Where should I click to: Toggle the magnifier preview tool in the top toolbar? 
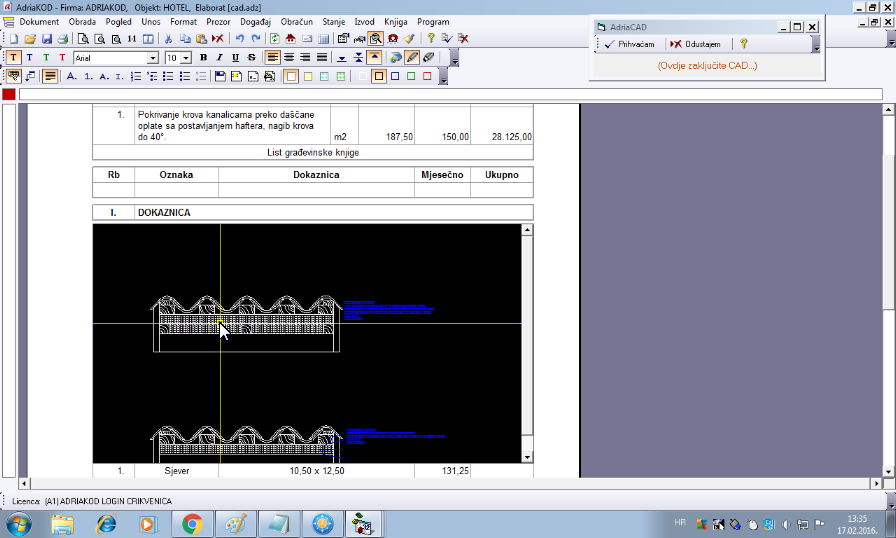click(x=375, y=39)
